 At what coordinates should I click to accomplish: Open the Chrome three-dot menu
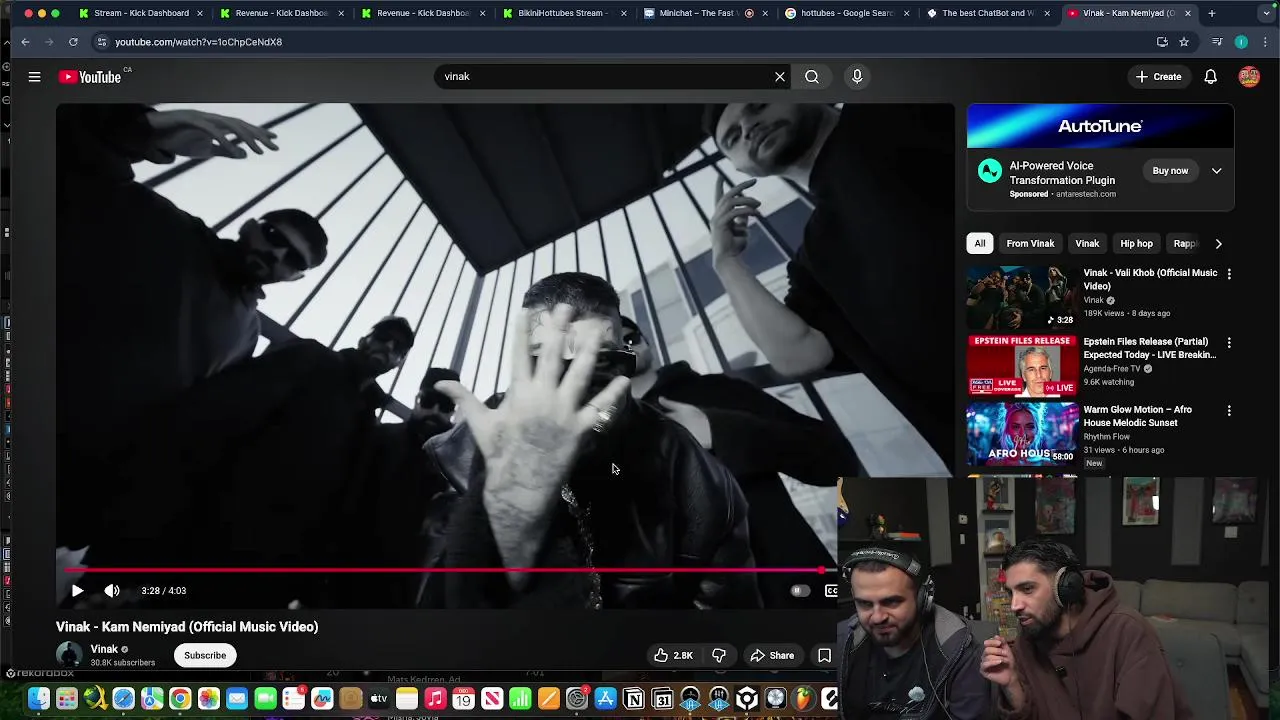pos(1265,42)
